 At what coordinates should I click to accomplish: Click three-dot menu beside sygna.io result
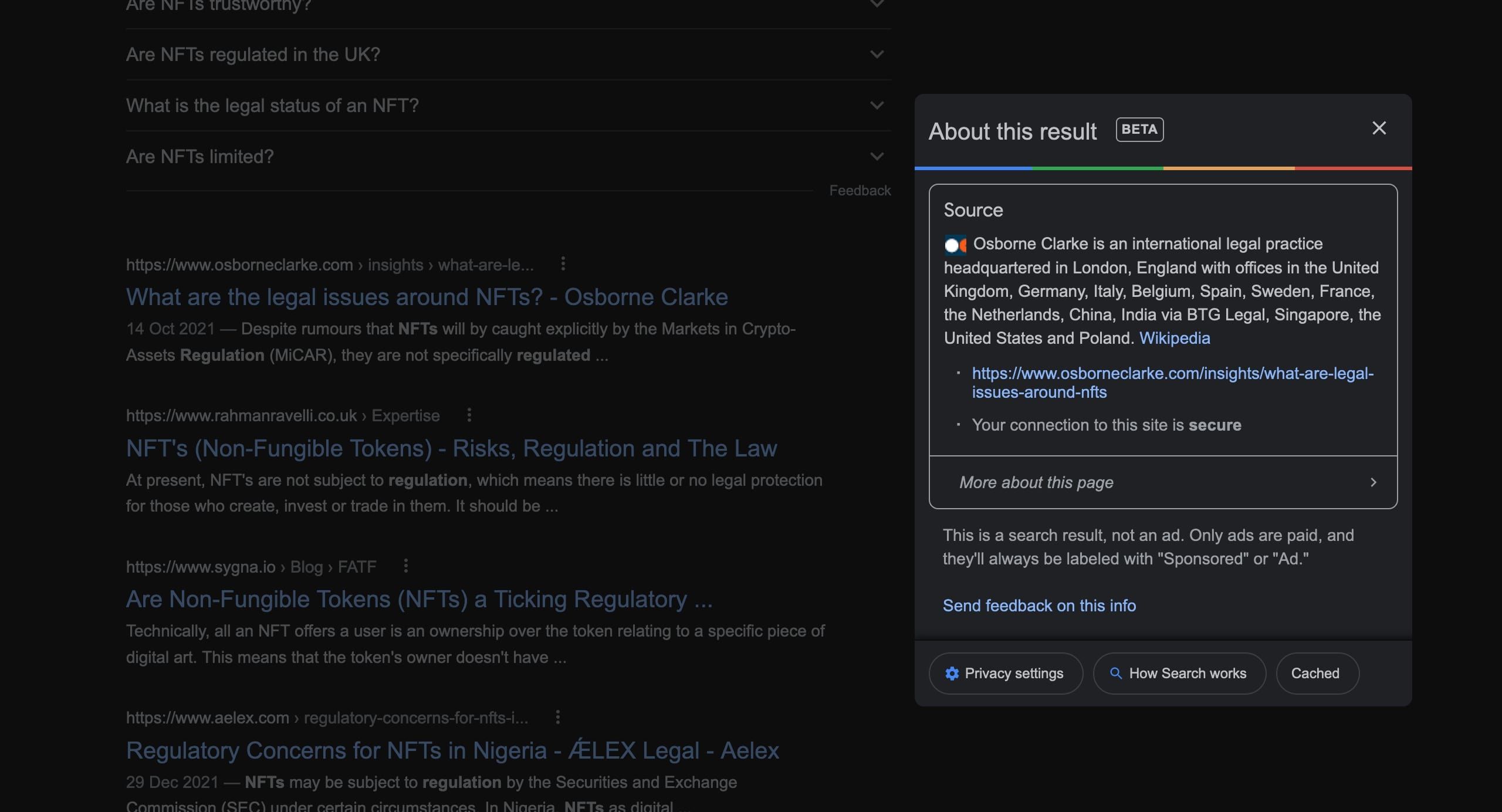click(x=405, y=566)
